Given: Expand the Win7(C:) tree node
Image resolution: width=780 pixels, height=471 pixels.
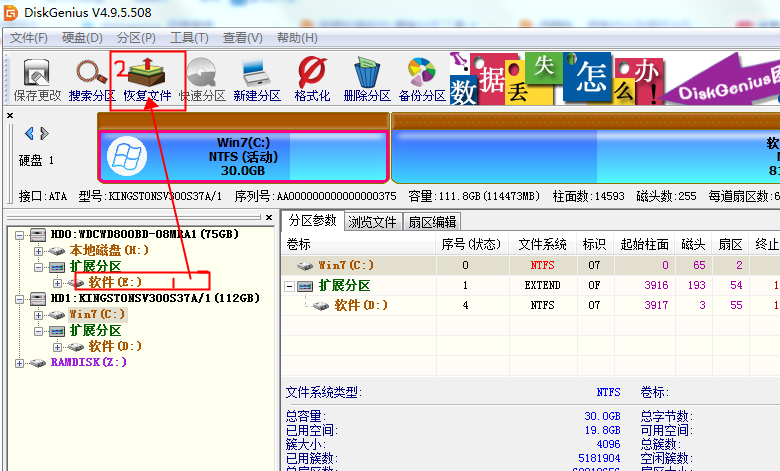Looking at the screenshot, I should coord(38,315).
